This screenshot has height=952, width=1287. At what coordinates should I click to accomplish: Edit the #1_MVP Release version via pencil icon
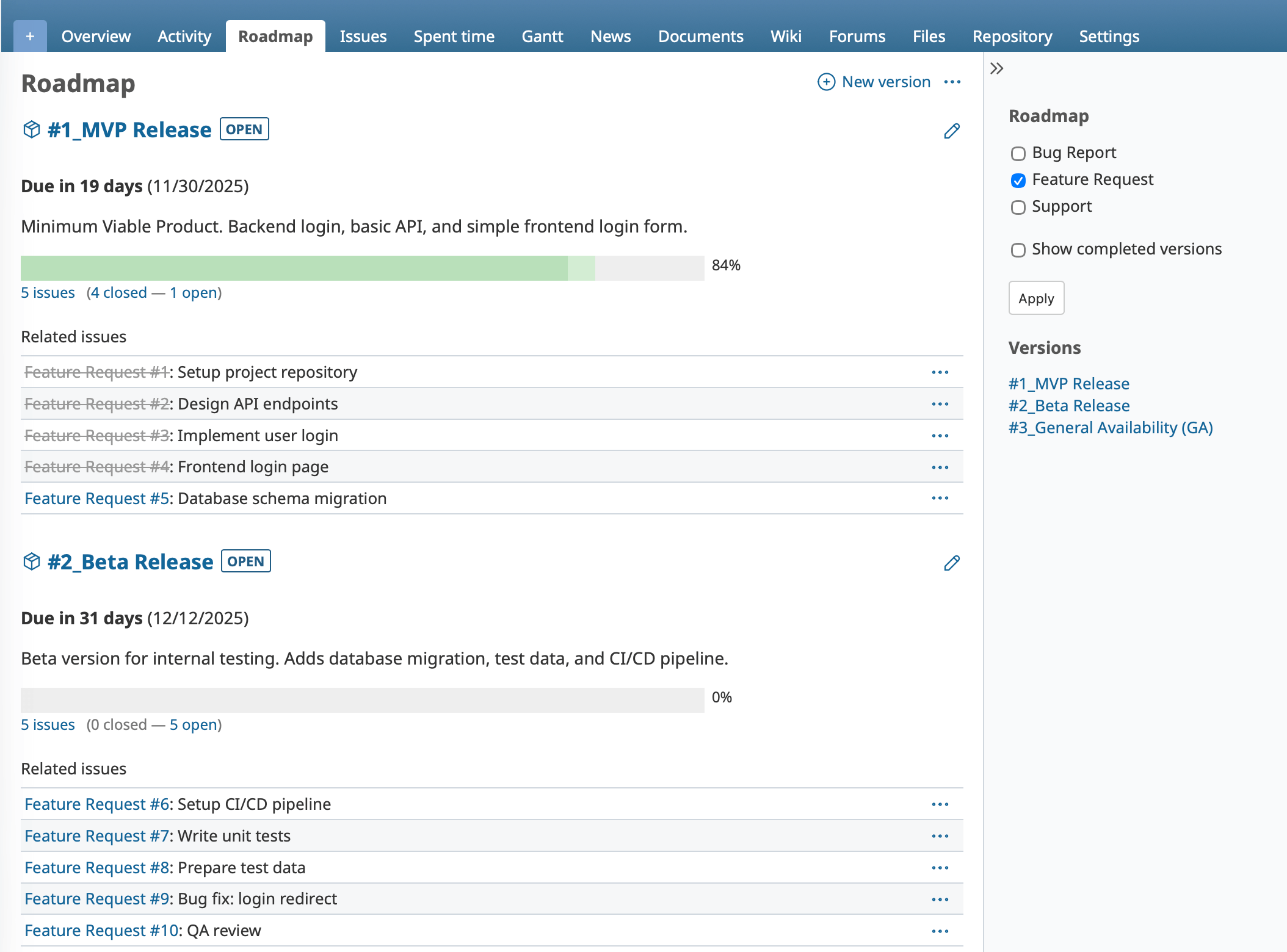coord(952,131)
